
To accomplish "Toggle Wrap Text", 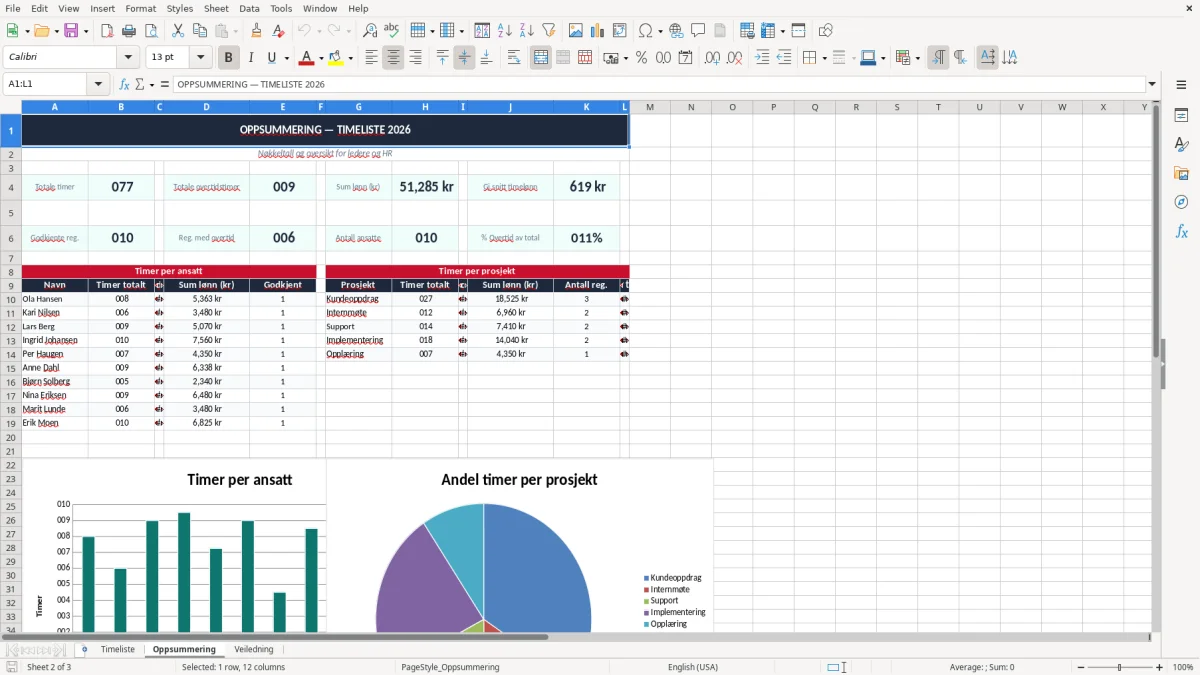I will click(x=513, y=58).
